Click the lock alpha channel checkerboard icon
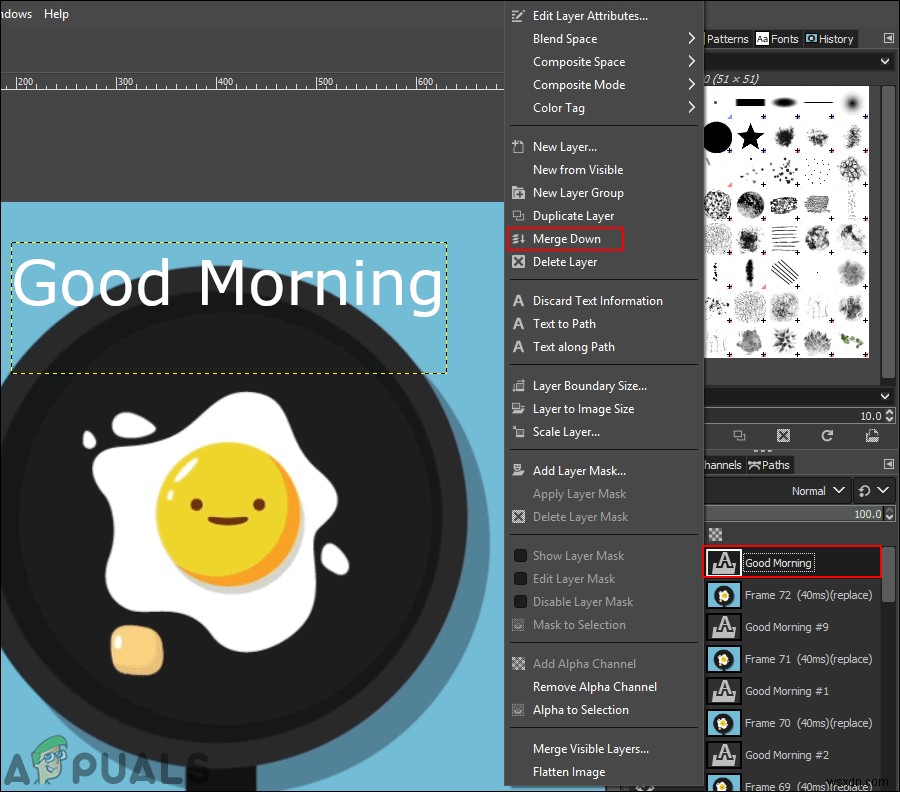This screenshot has width=900, height=792. pos(715,535)
